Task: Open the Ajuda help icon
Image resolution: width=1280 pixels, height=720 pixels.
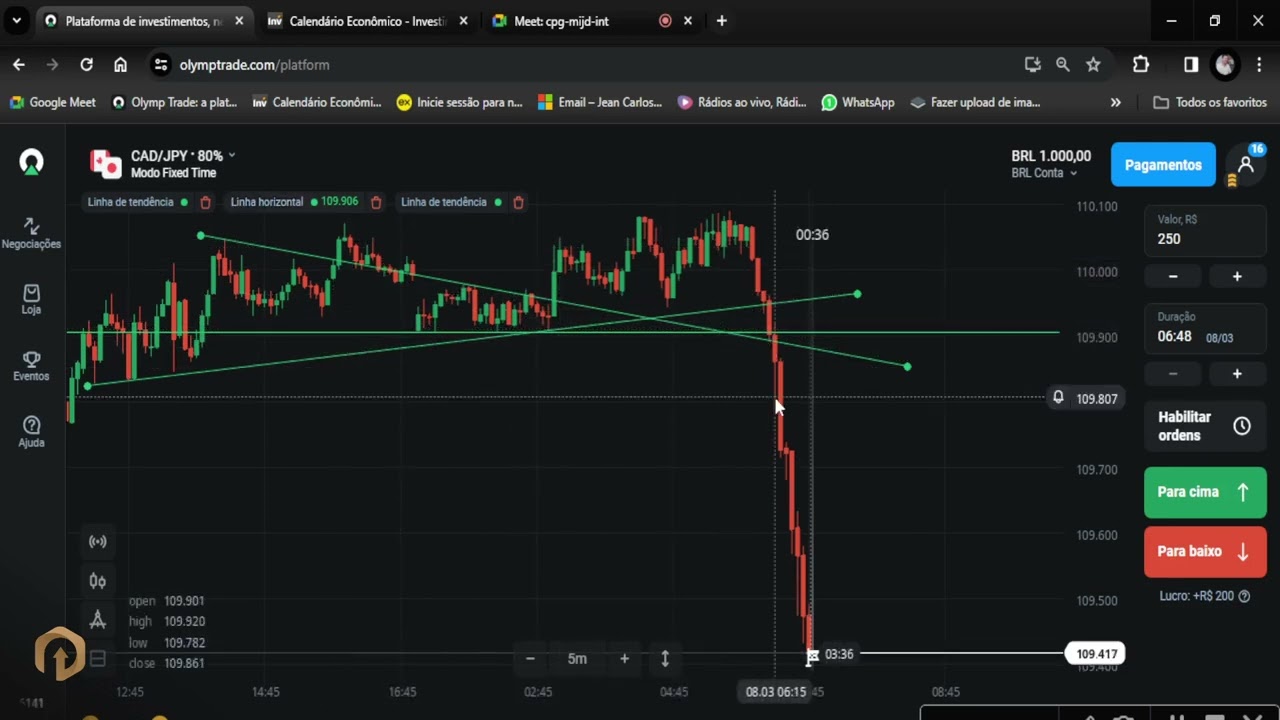Action: click(x=31, y=432)
